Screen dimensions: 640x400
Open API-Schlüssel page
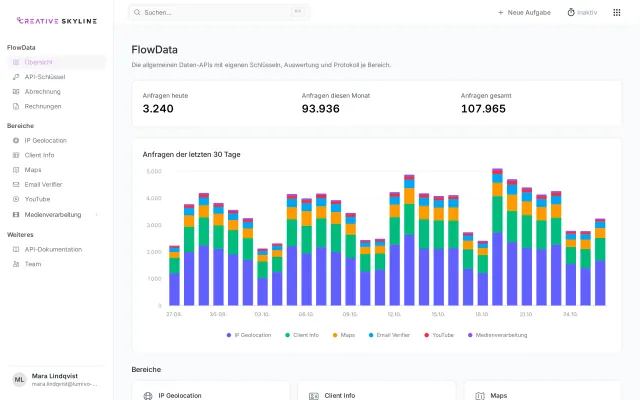click(x=57, y=77)
